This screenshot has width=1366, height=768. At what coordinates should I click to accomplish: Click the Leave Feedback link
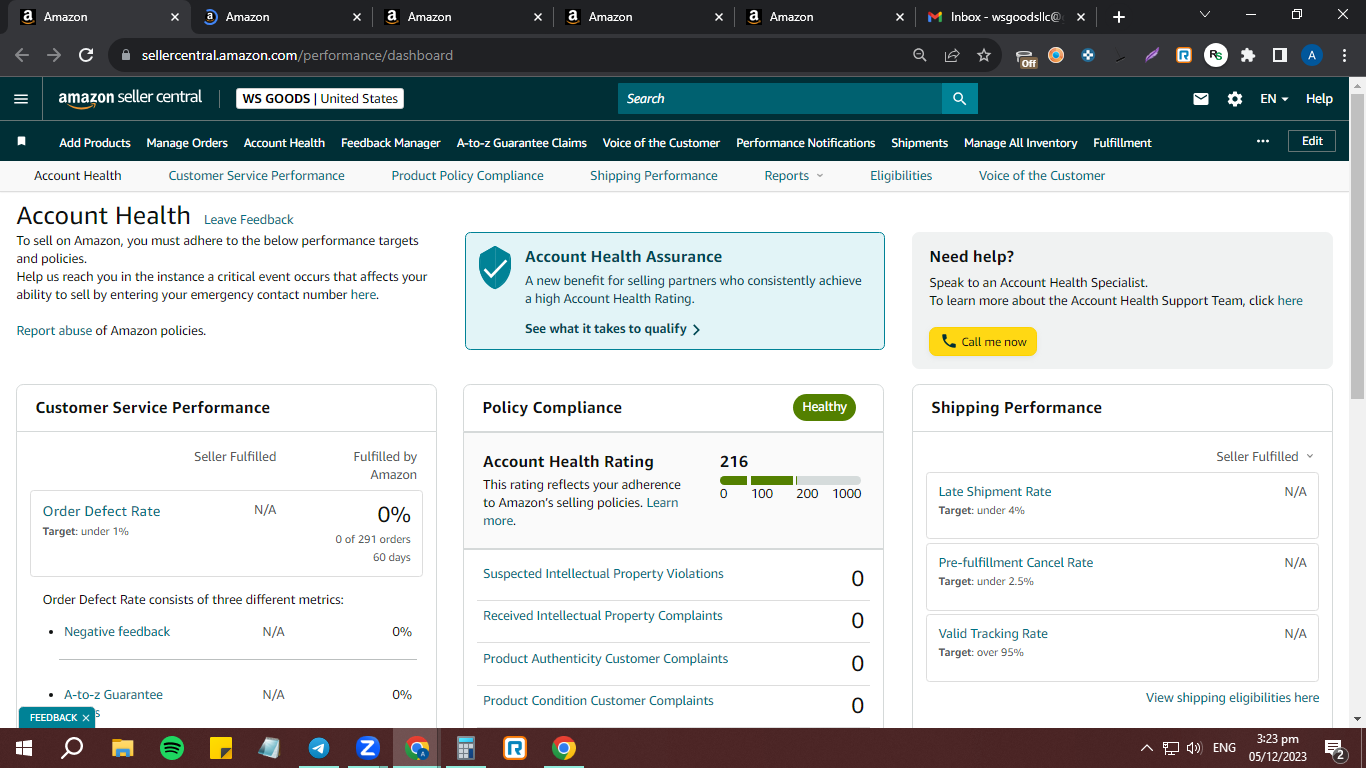[x=249, y=219]
